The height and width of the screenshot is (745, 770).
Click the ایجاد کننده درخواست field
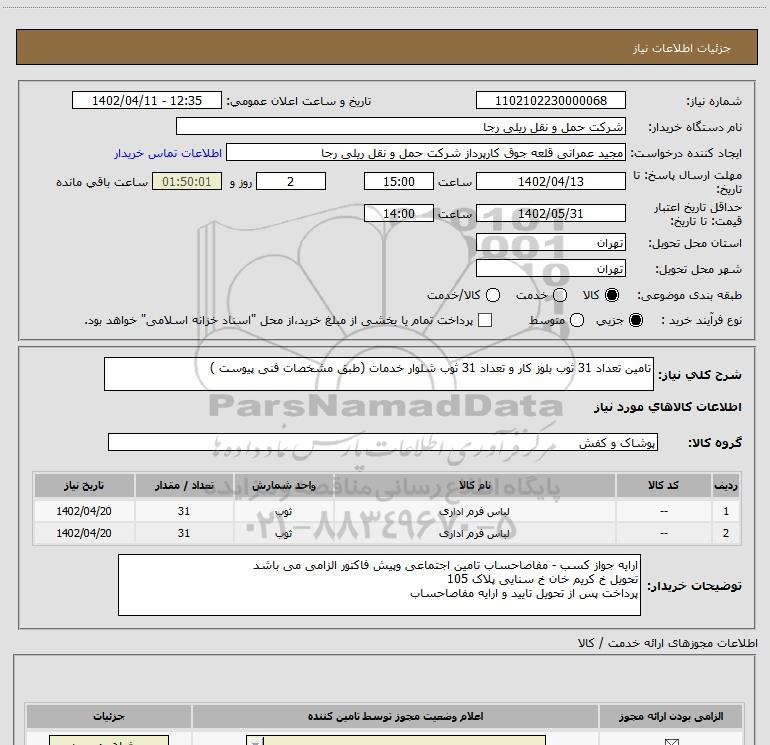click(x=426, y=153)
